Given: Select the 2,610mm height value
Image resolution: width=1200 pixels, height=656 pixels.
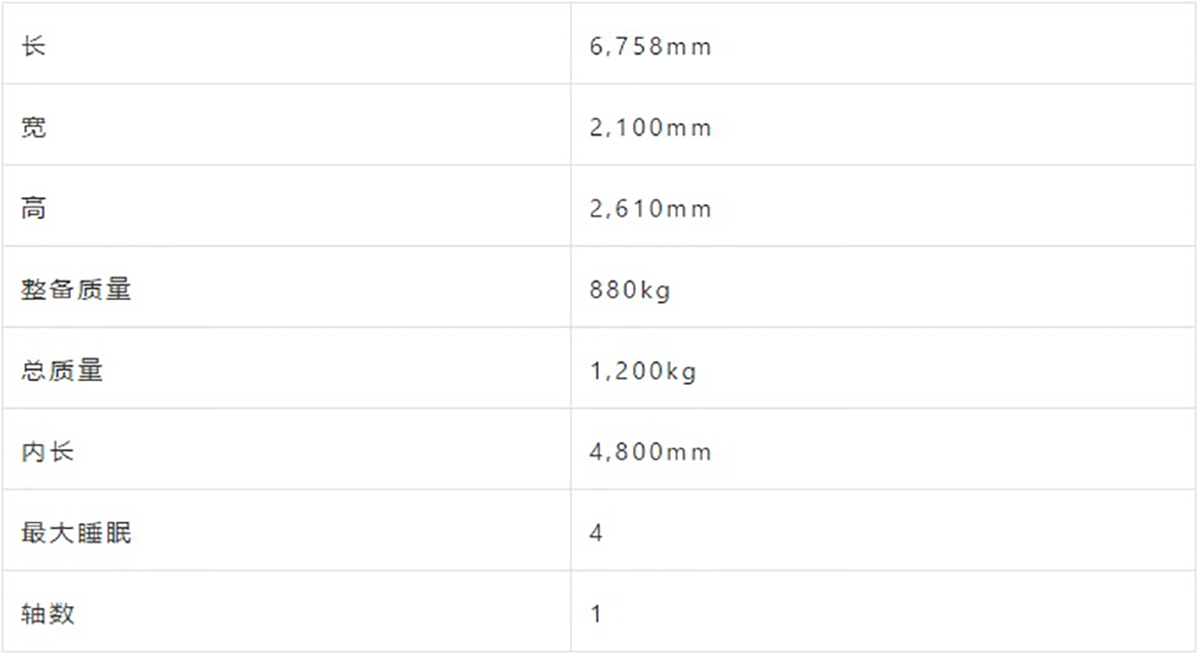Looking at the screenshot, I should (x=651, y=209).
